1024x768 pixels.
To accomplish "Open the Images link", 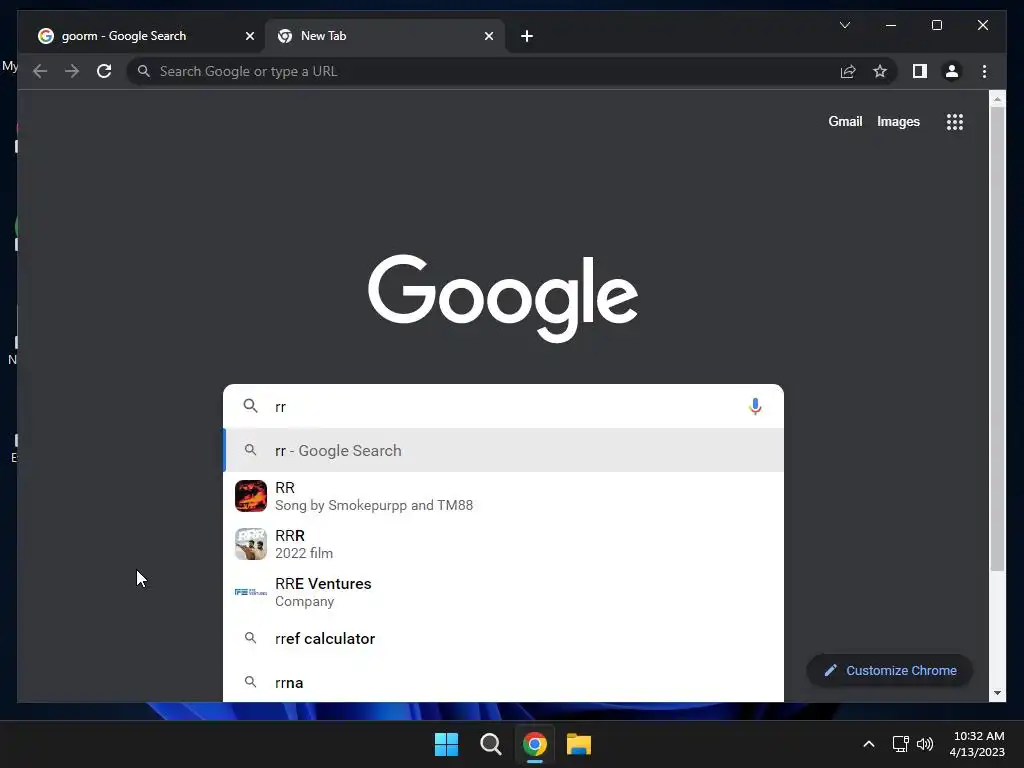I will click(898, 121).
